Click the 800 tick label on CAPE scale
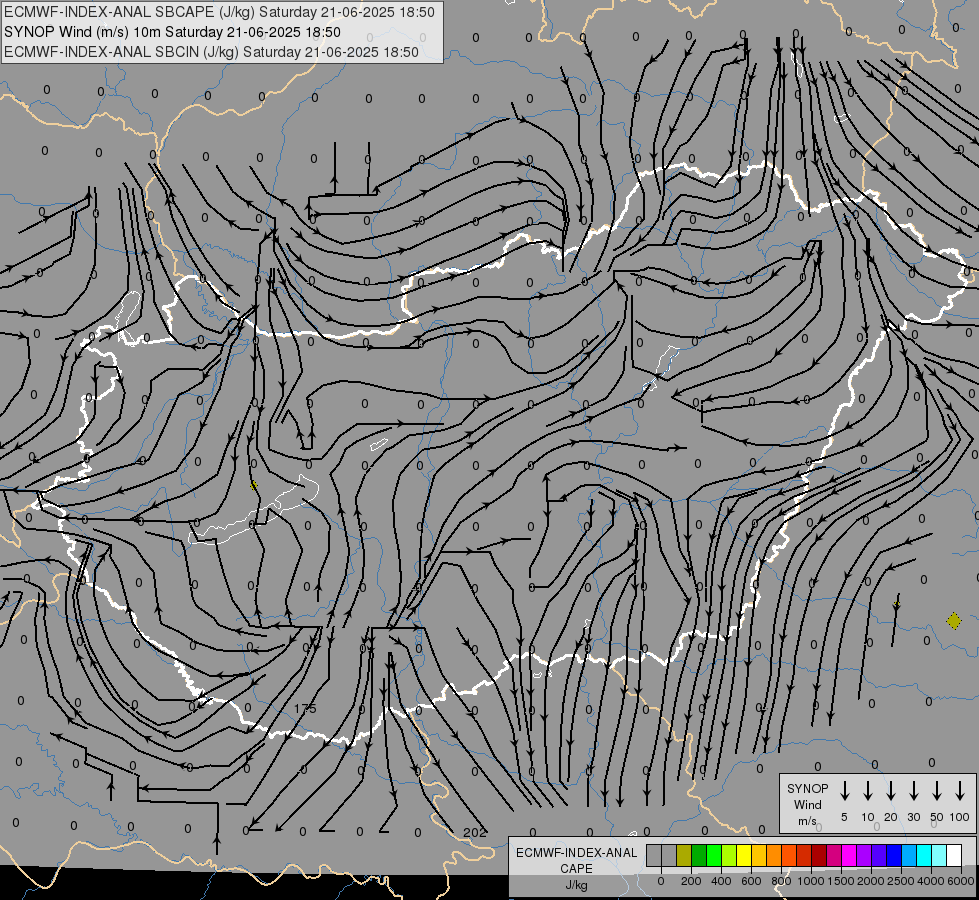 click(781, 881)
